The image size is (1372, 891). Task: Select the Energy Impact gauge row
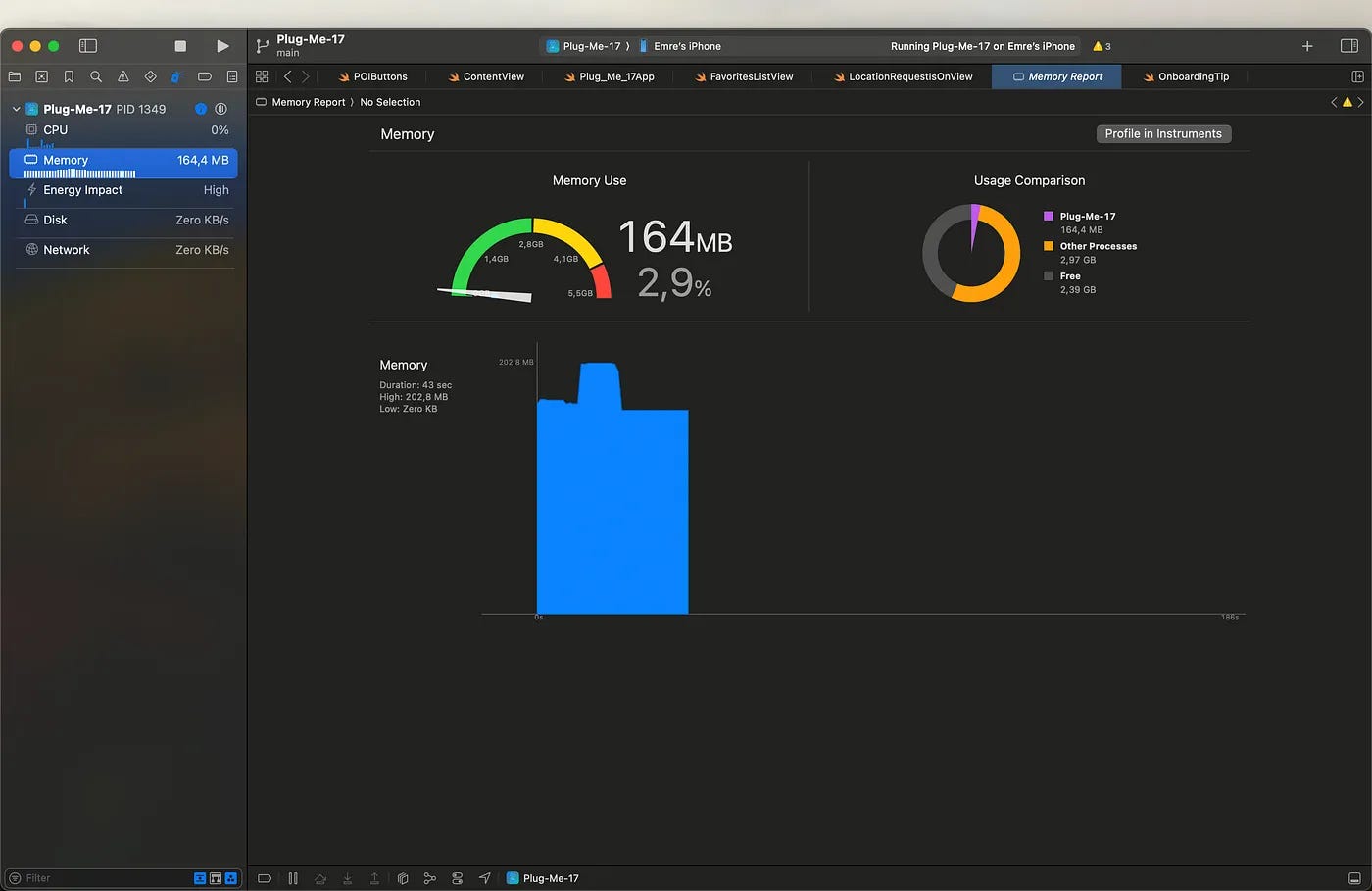pyautogui.click(x=124, y=190)
